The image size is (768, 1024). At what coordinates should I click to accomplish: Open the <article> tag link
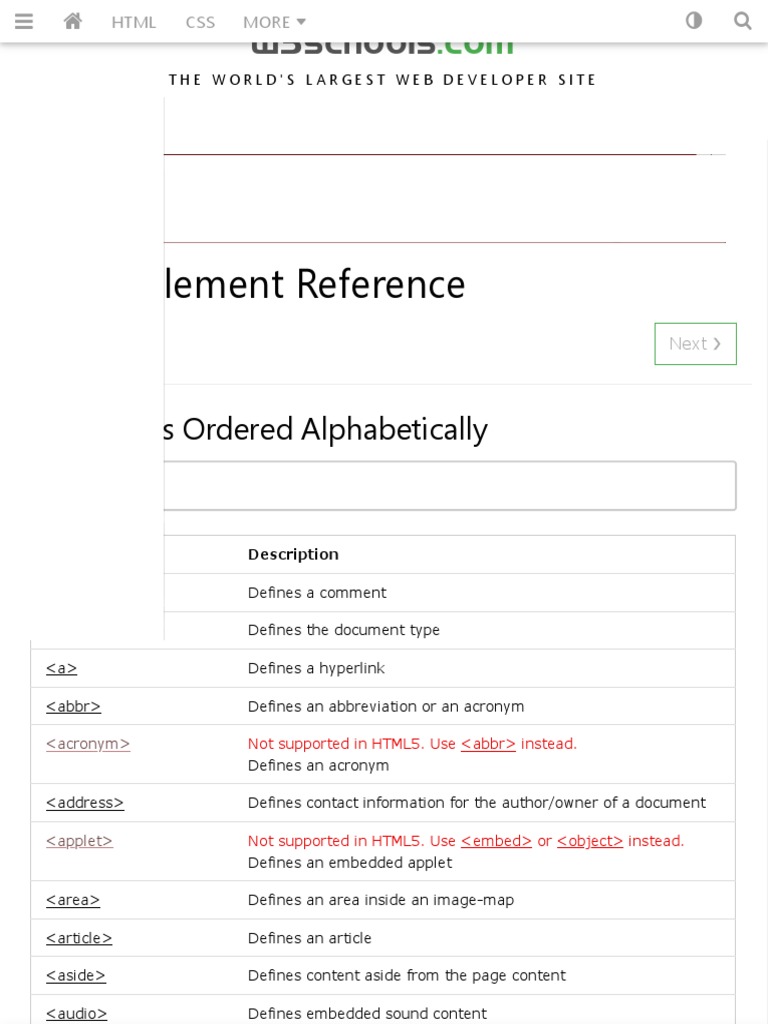coord(79,938)
